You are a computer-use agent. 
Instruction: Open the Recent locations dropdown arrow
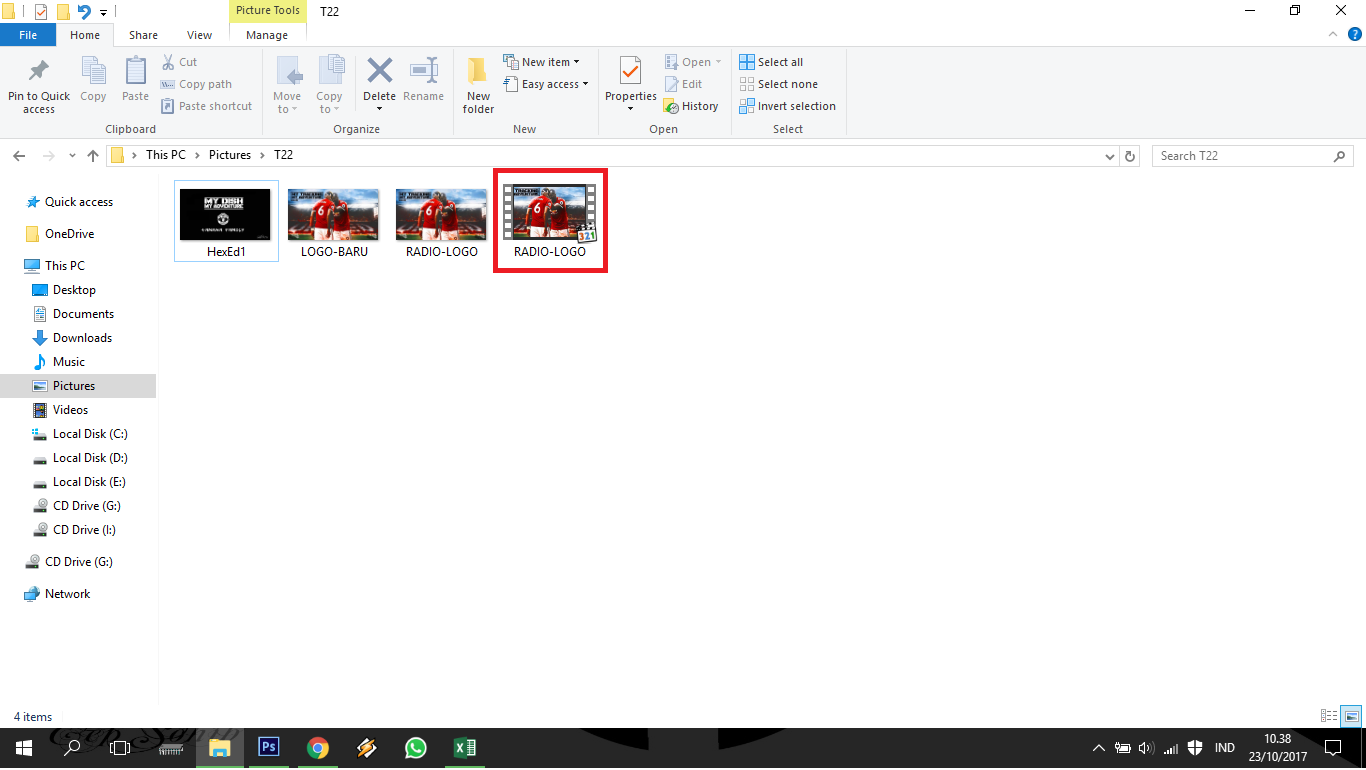pyautogui.click(x=72, y=156)
